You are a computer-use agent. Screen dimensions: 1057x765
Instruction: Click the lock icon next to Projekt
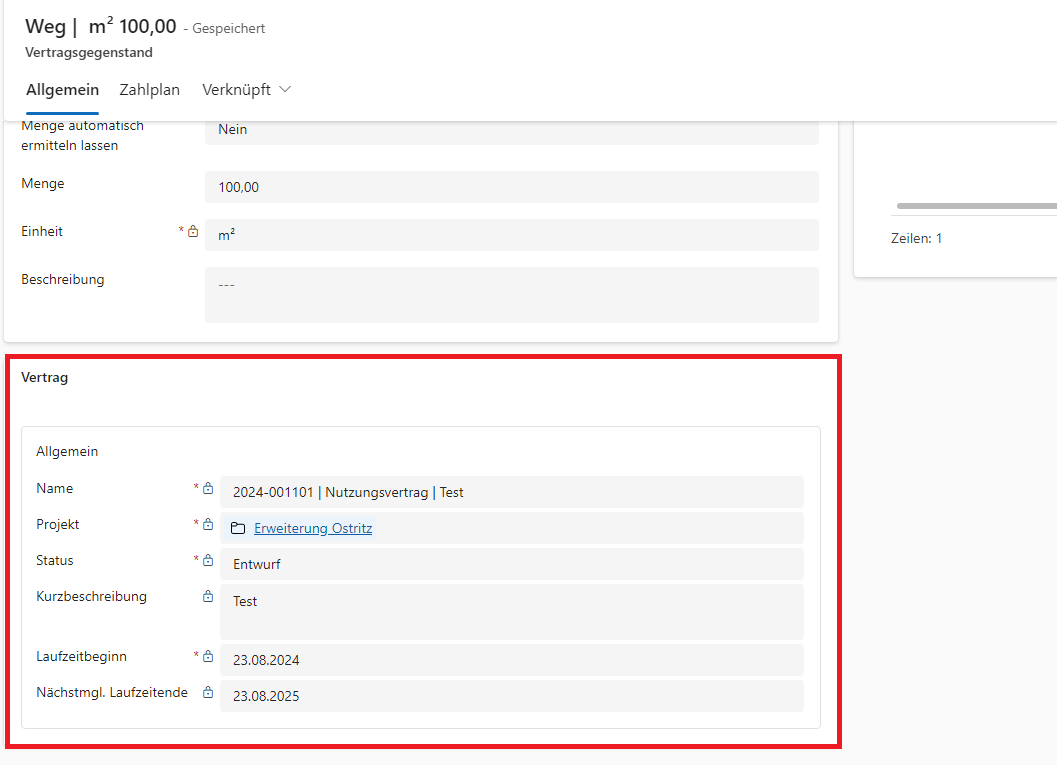click(208, 525)
